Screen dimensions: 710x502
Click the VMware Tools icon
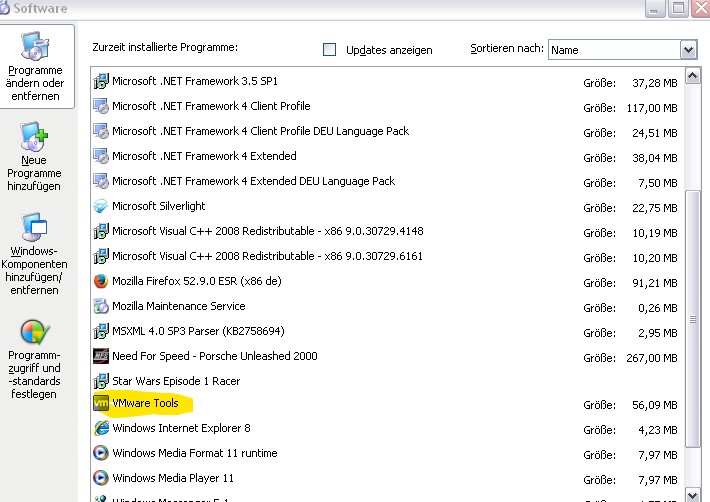coord(101,403)
